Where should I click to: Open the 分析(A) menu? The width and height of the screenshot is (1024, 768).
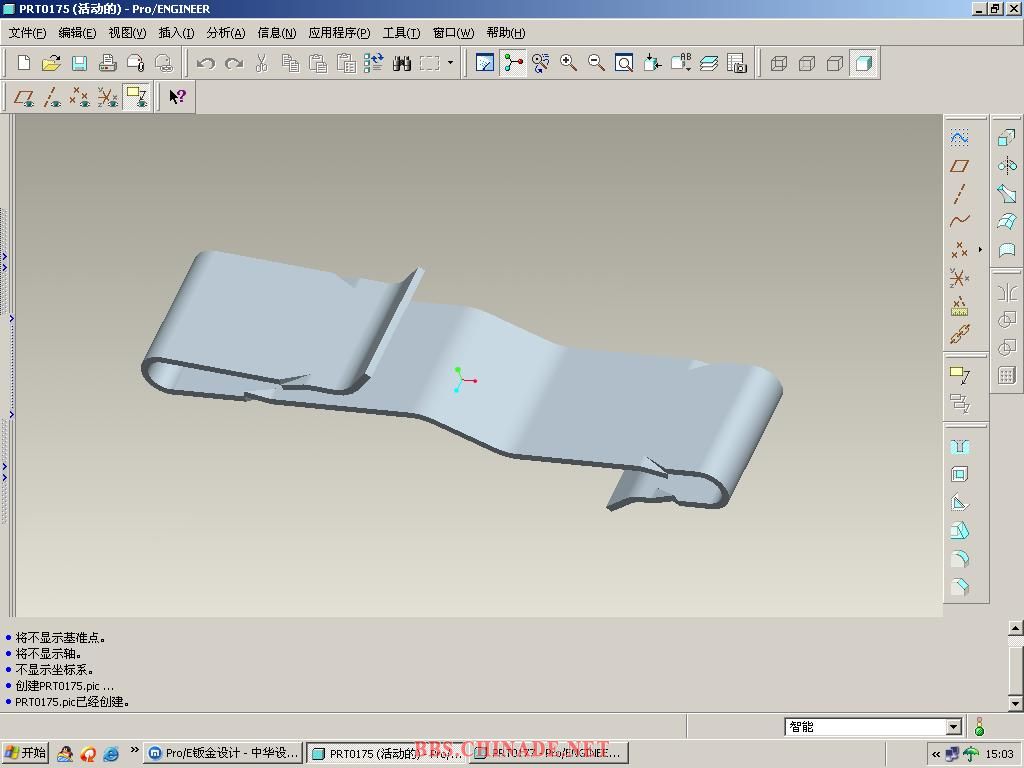(x=225, y=33)
